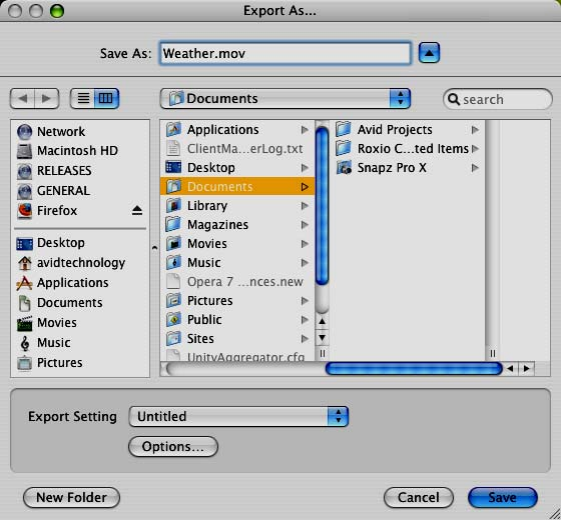Image resolution: width=561 pixels, height=520 pixels.
Task: Click the horizontal blue scrollbar thumb
Action: (414, 369)
